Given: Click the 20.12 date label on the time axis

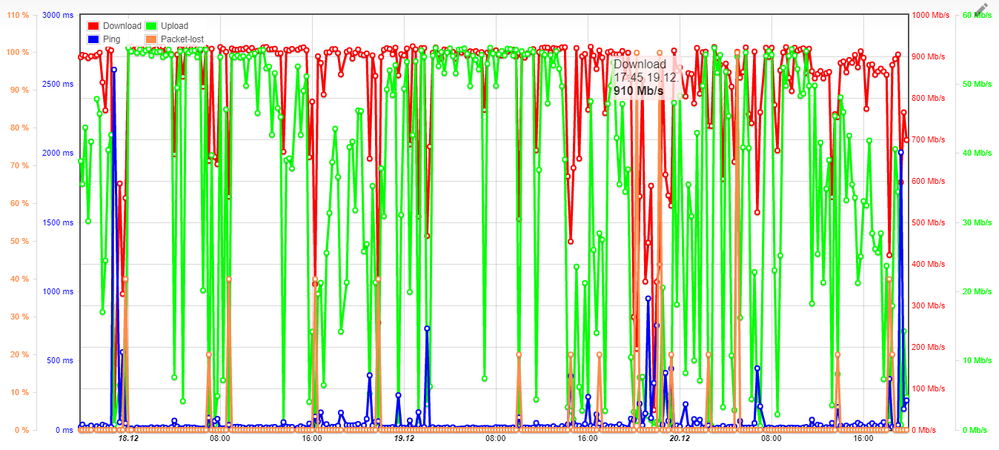Looking at the screenshot, I should [x=679, y=439].
